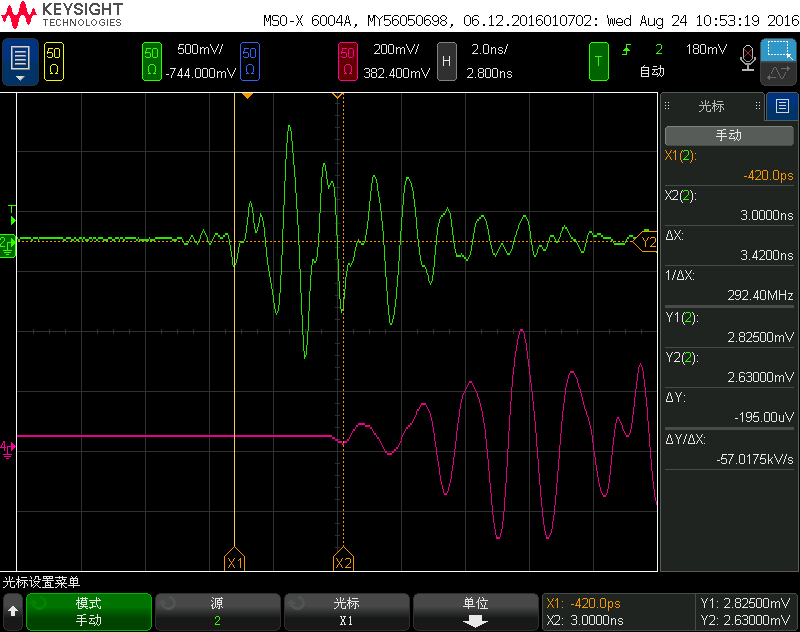The height and width of the screenshot is (632, 800).
Task: Click the microphone voice control icon
Action: coord(746,60)
